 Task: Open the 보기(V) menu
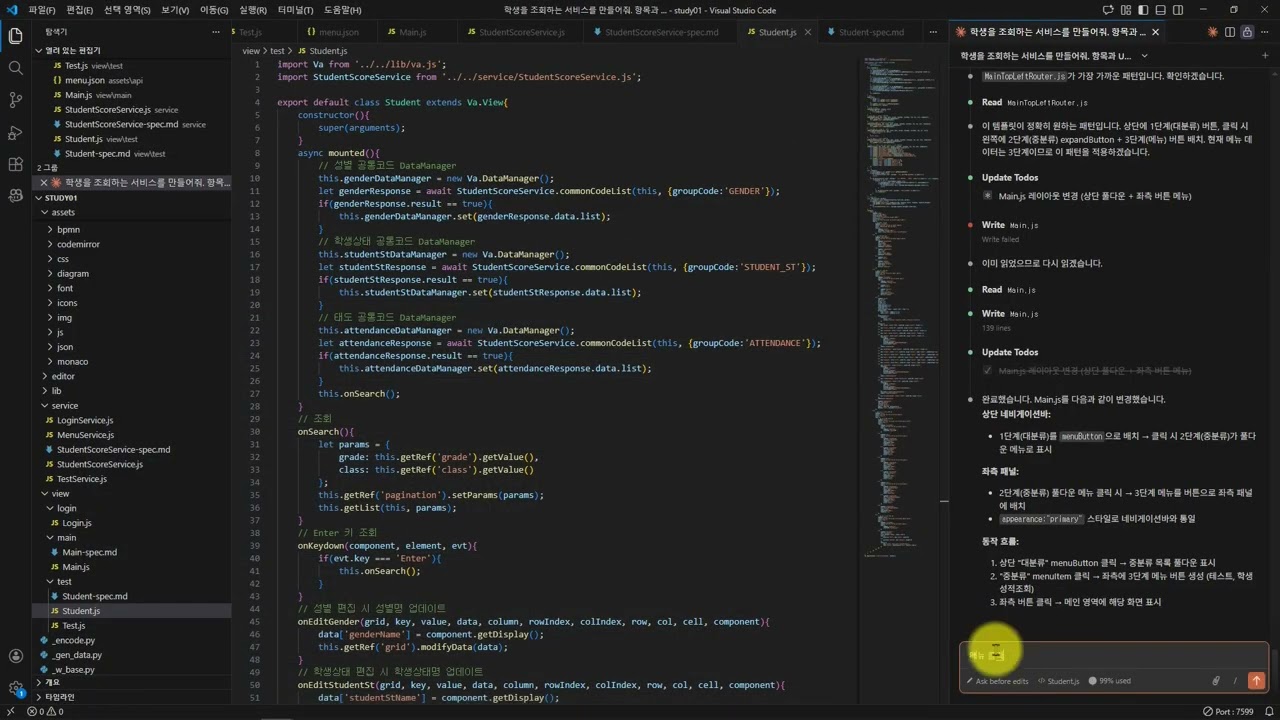[x=175, y=10]
